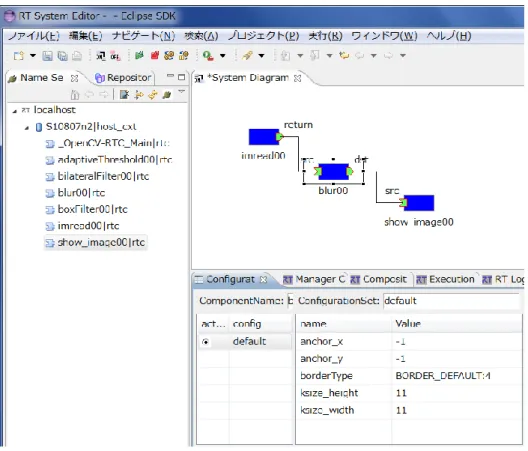The height and width of the screenshot is (451, 528).
Task: Open the ナビゲート(N) menu
Action: [143, 36]
